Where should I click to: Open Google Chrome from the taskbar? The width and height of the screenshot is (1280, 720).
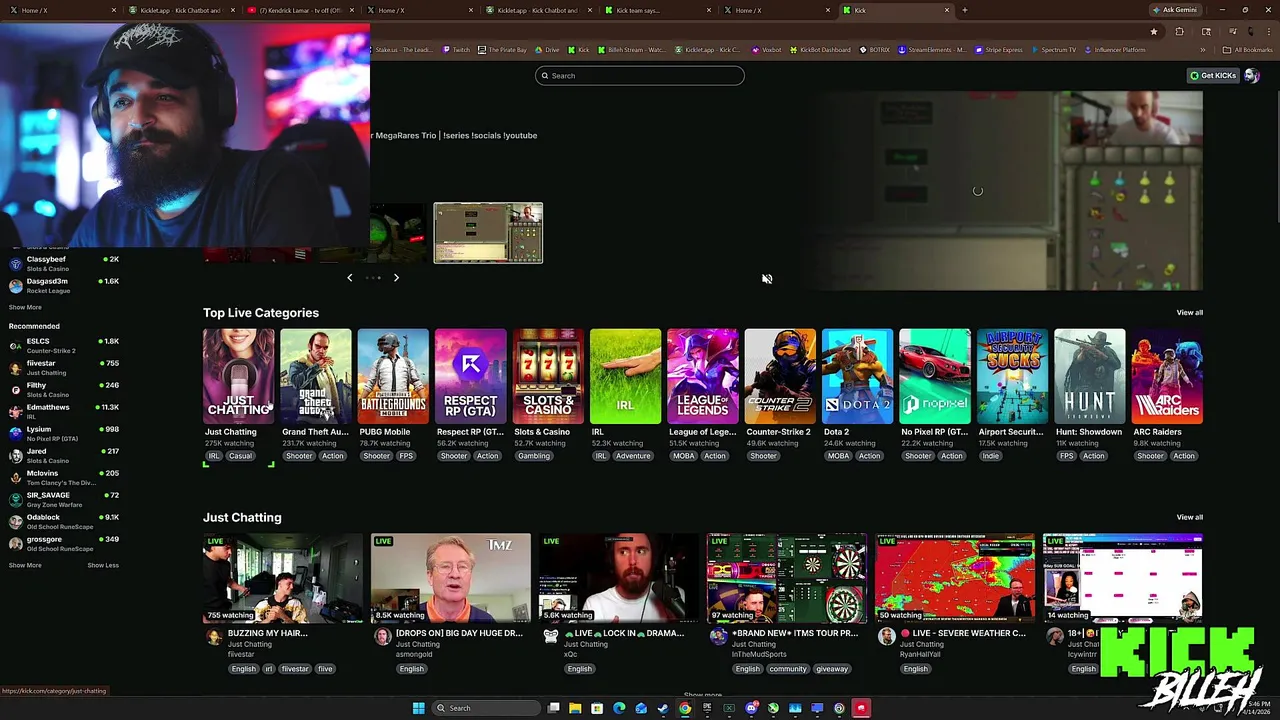[685, 708]
